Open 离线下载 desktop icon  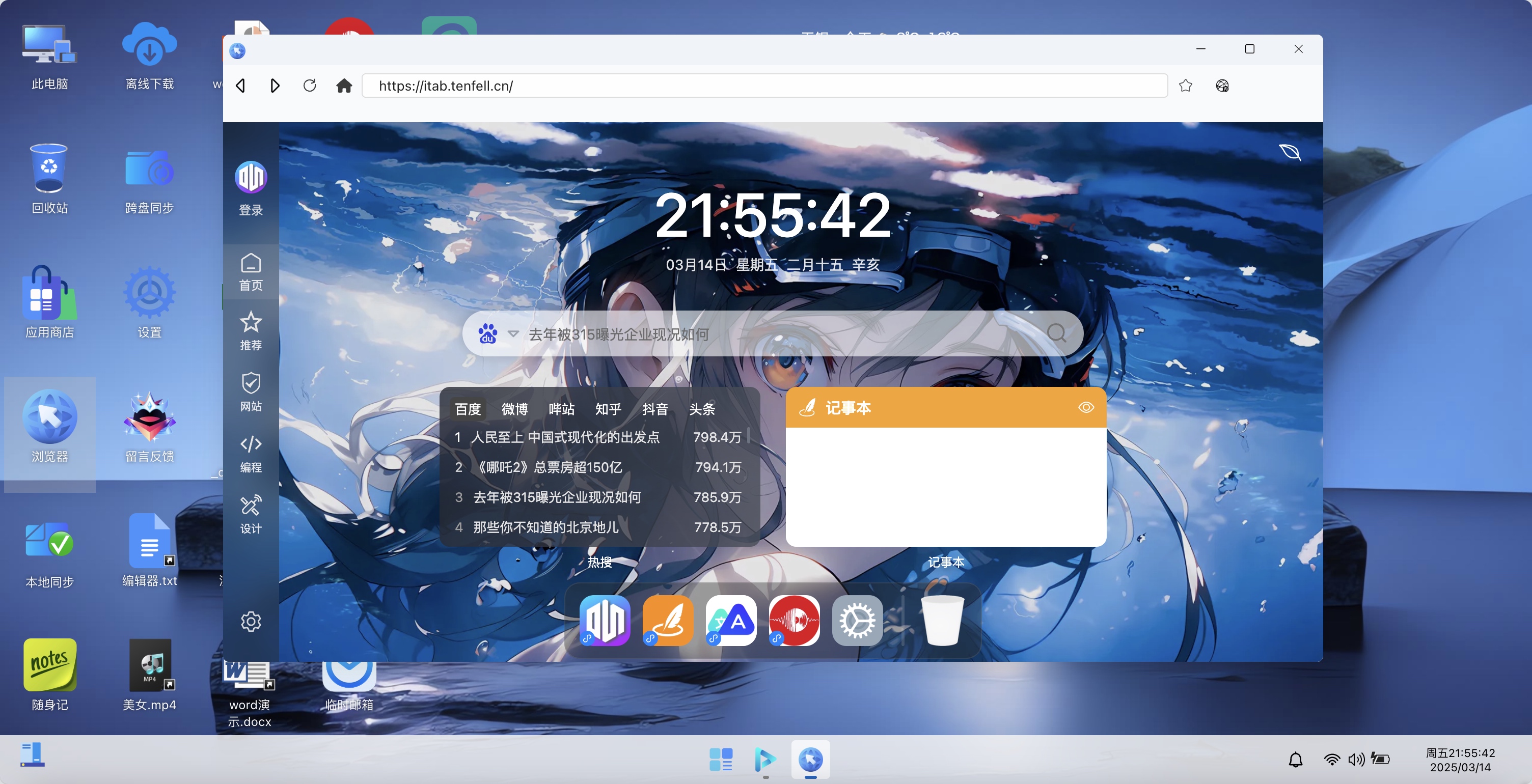pyautogui.click(x=149, y=57)
